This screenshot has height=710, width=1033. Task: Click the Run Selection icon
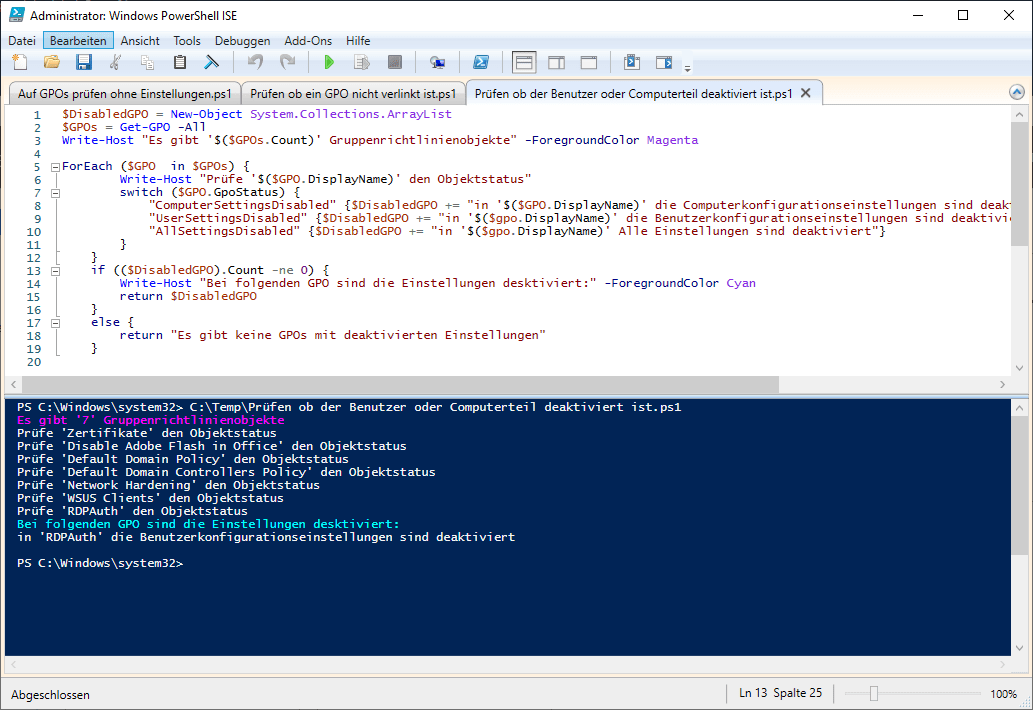click(361, 63)
